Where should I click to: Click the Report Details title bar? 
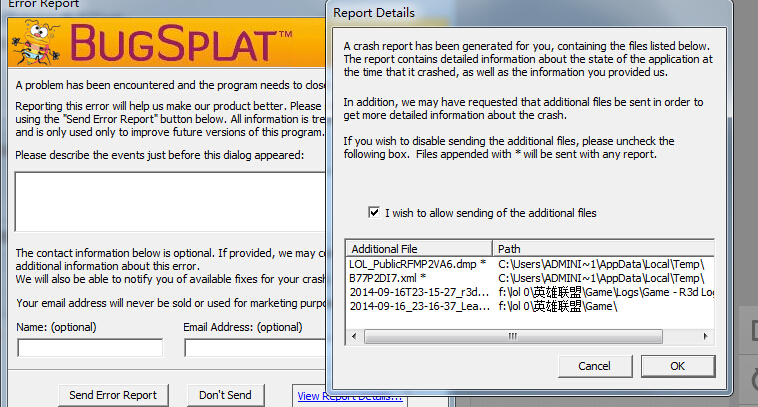click(x=529, y=13)
